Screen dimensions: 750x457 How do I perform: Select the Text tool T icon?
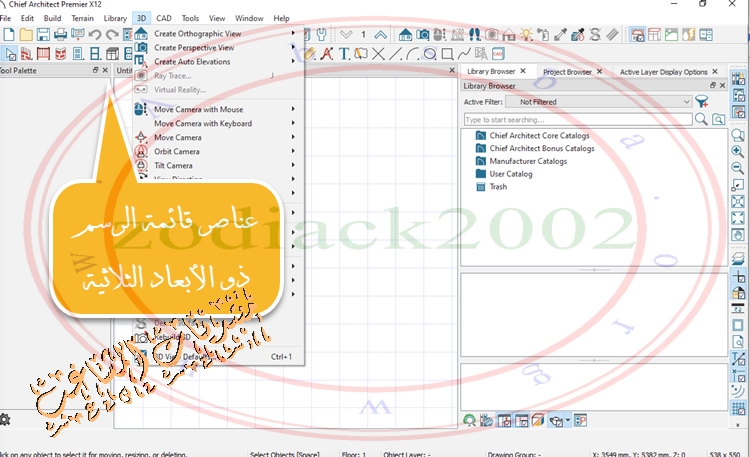coord(344,54)
